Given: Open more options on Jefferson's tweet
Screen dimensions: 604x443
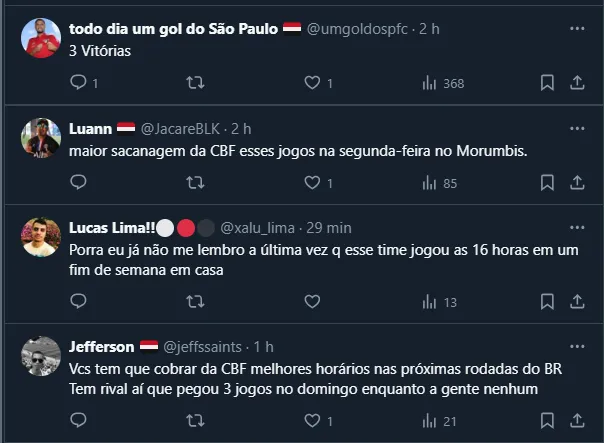Looking at the screenshot, I should 577,346.
